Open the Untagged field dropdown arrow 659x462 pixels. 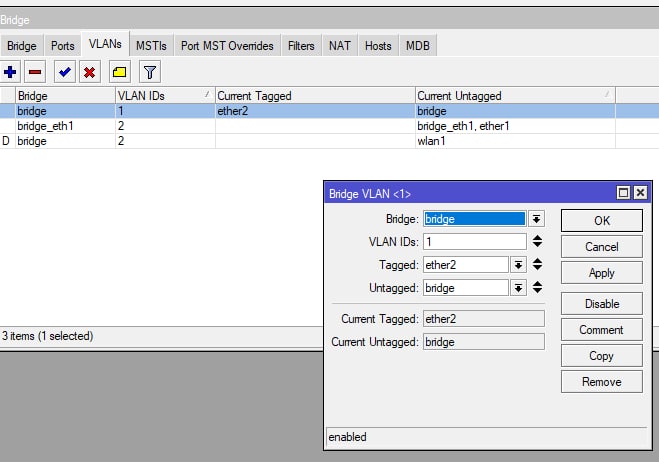point(518,288)
